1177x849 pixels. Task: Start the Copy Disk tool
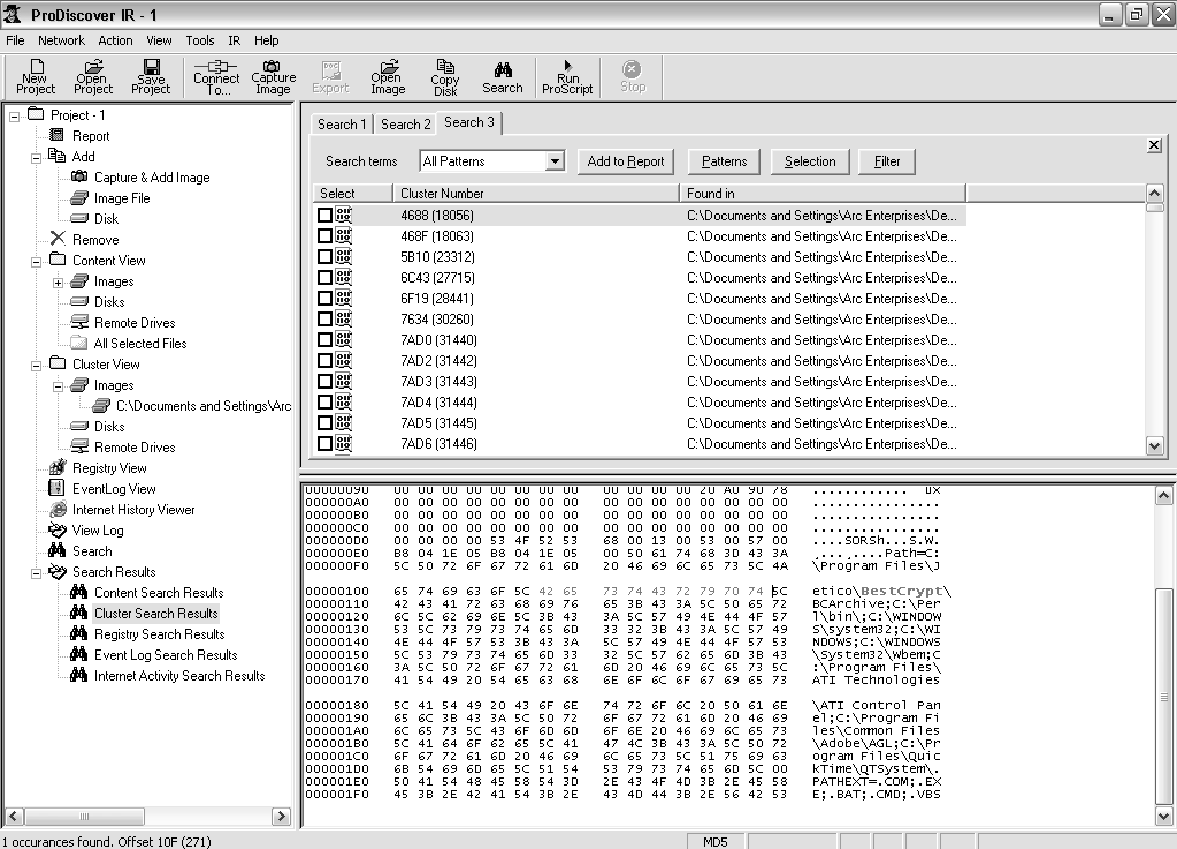(444, 77)
